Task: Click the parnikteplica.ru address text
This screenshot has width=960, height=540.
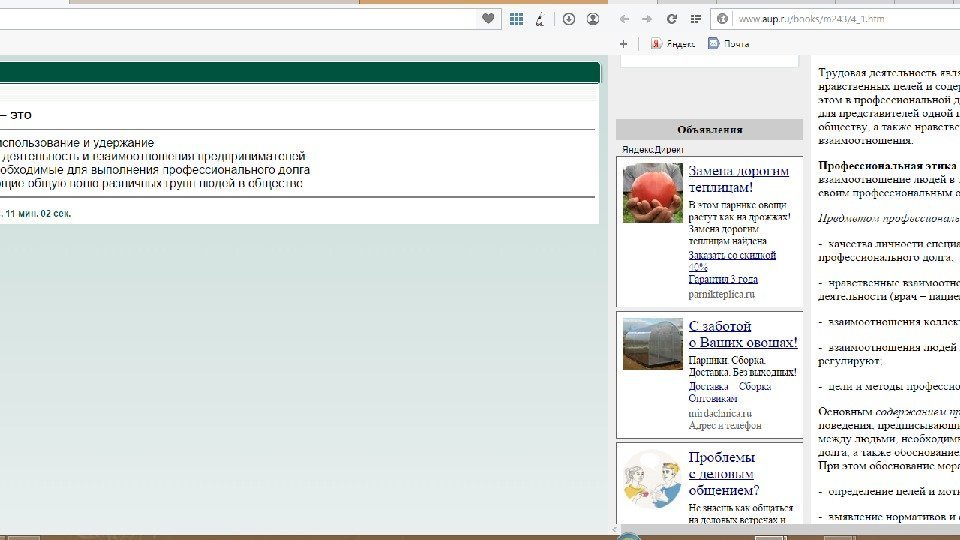Action: [x=721, y=294]
